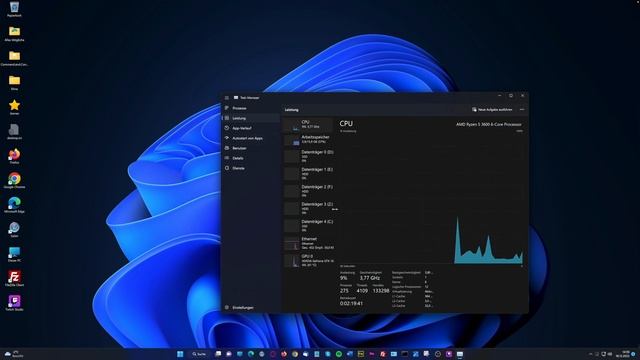Select Datenträger 1 (E:) entry
Screen dimensions: 640x360
click(309, 173)
